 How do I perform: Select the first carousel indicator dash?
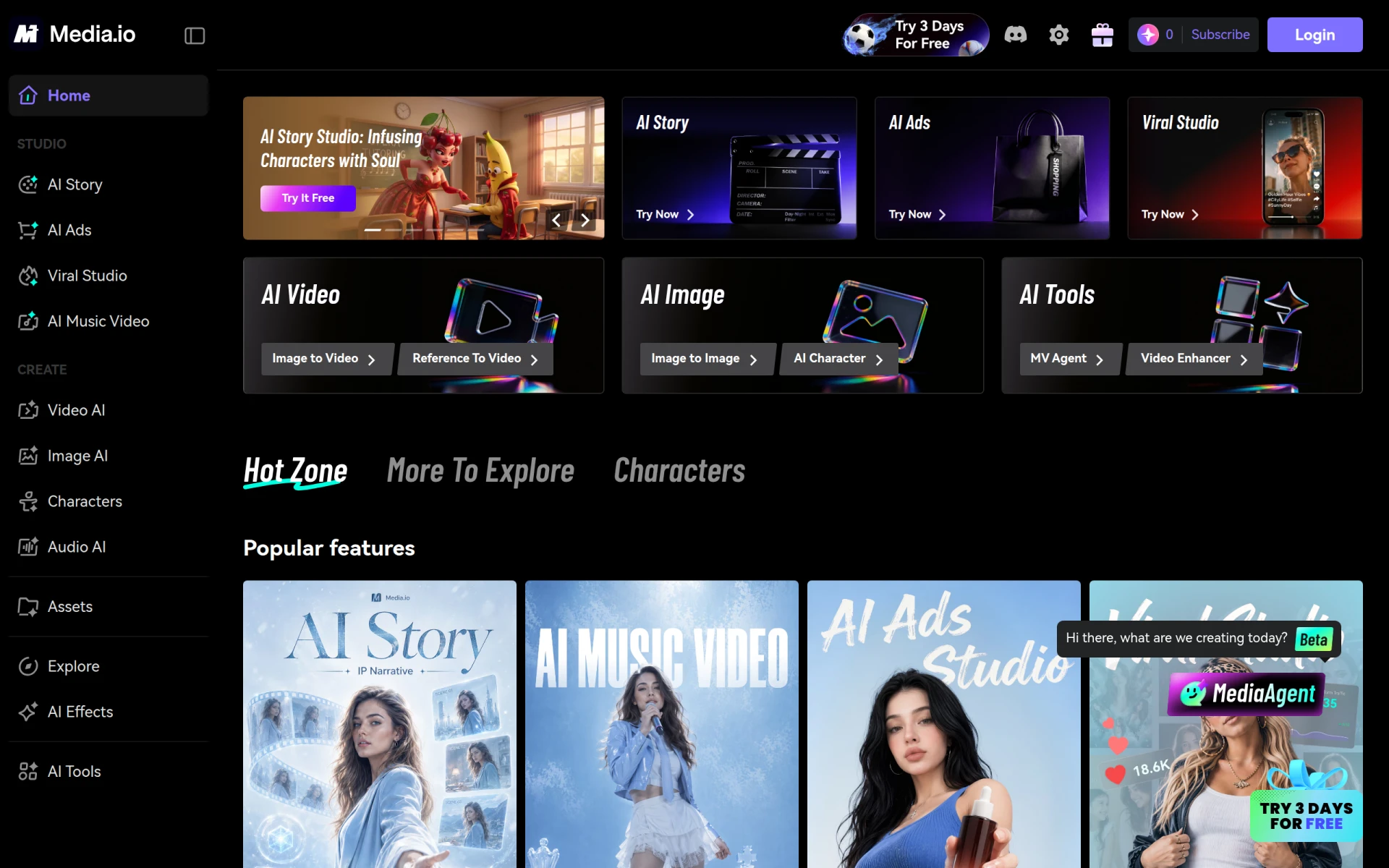(x=373, y=229)
